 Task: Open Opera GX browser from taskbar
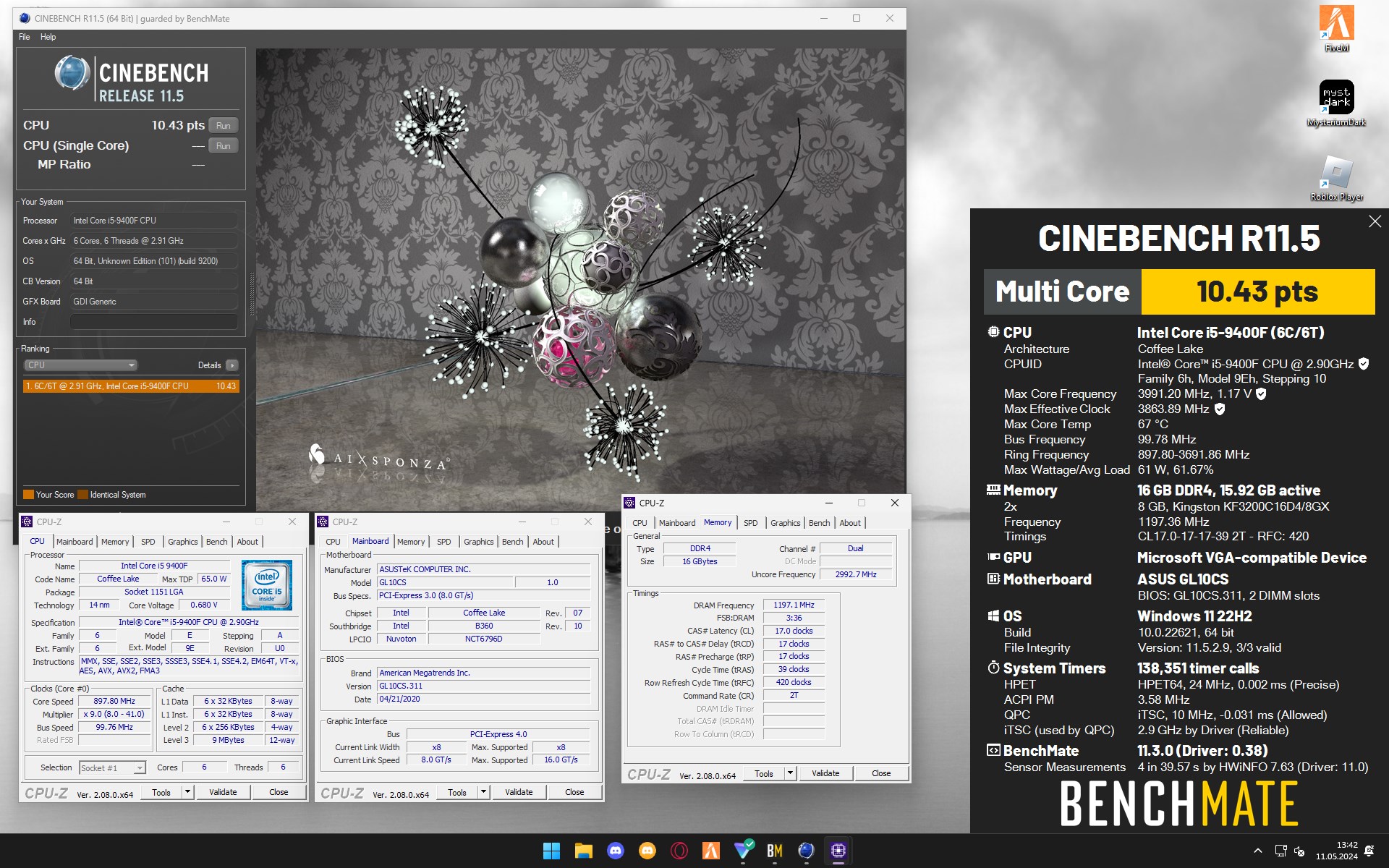tap(679, 851)
